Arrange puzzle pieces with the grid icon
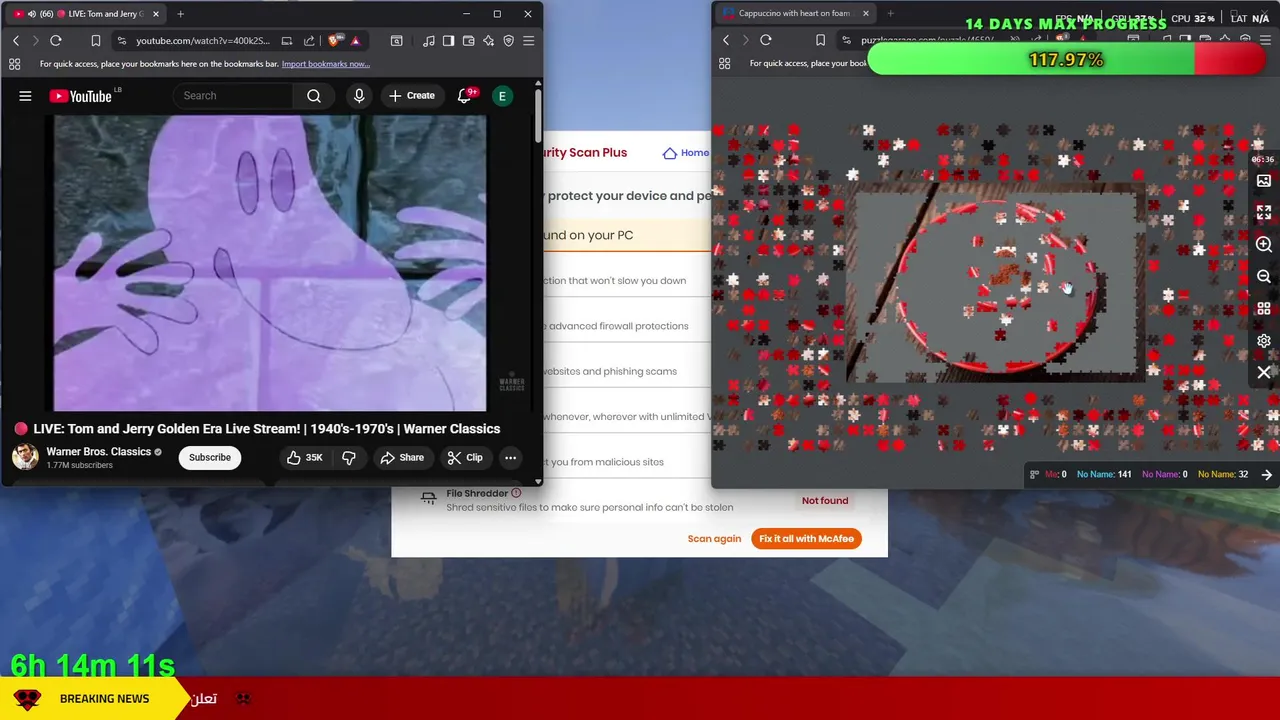Image resolution: width=1280 pixels, height=720 pixels. tap(1264, 309)
